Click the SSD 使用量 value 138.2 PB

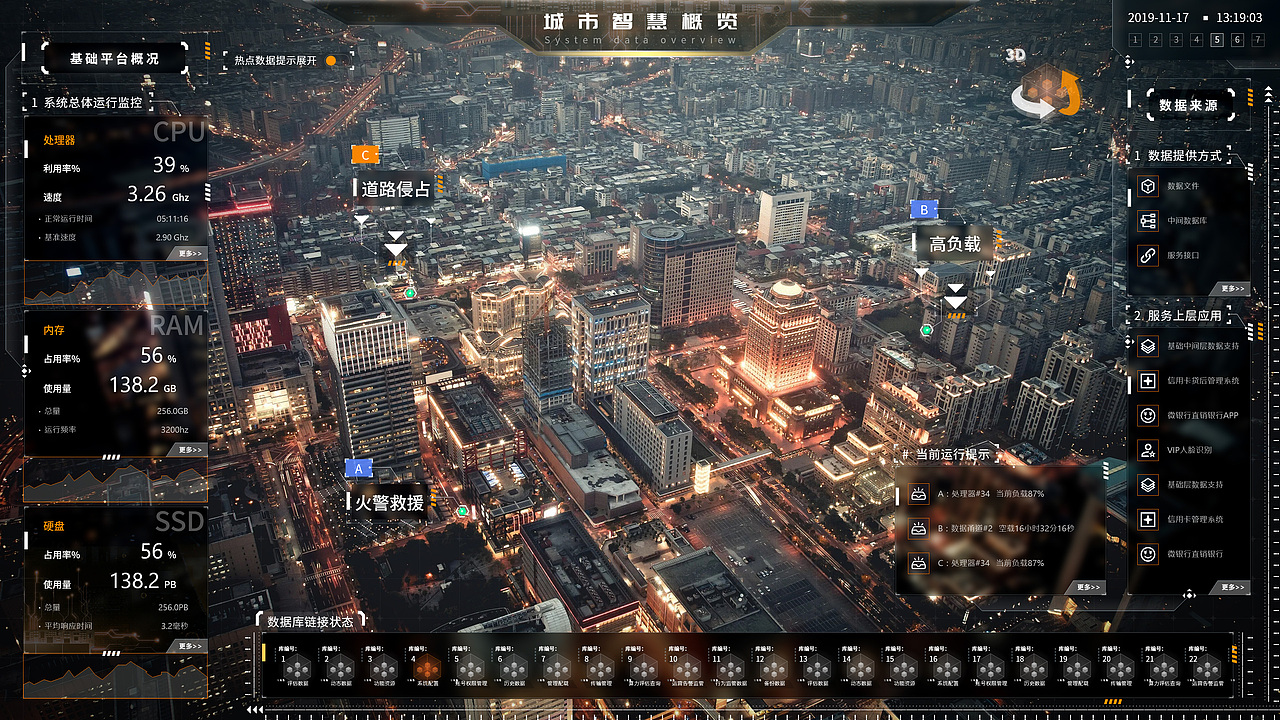[x=142, y=581]
